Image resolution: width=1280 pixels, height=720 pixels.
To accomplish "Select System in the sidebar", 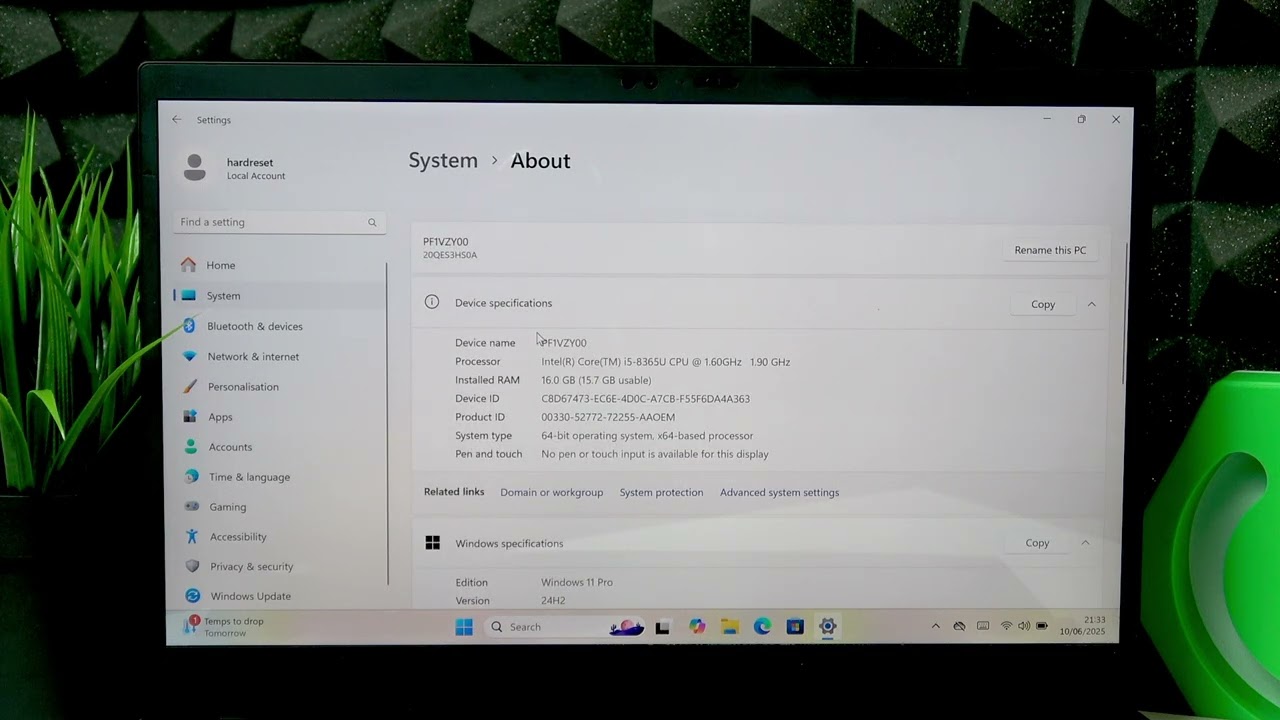I will (278, 296).
